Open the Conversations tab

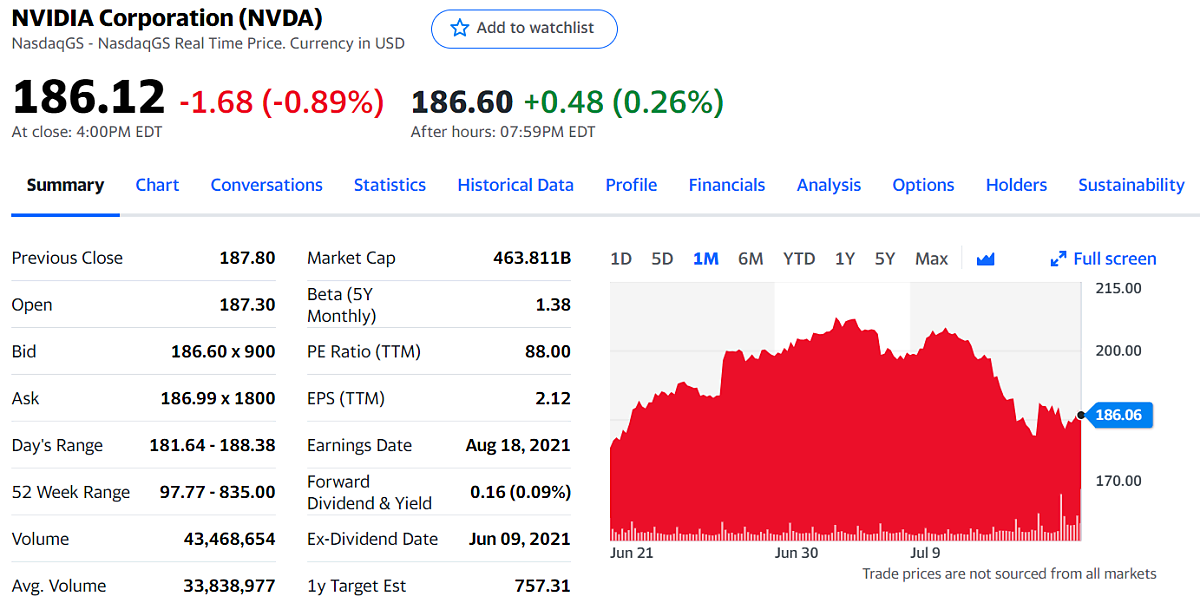coord(266,185)
